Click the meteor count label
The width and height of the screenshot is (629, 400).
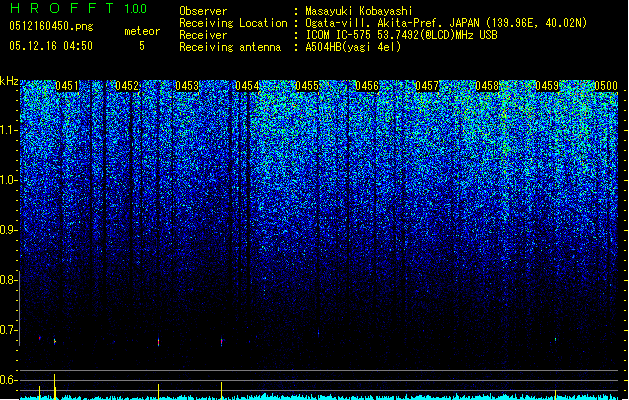click(x=142, y=31)
